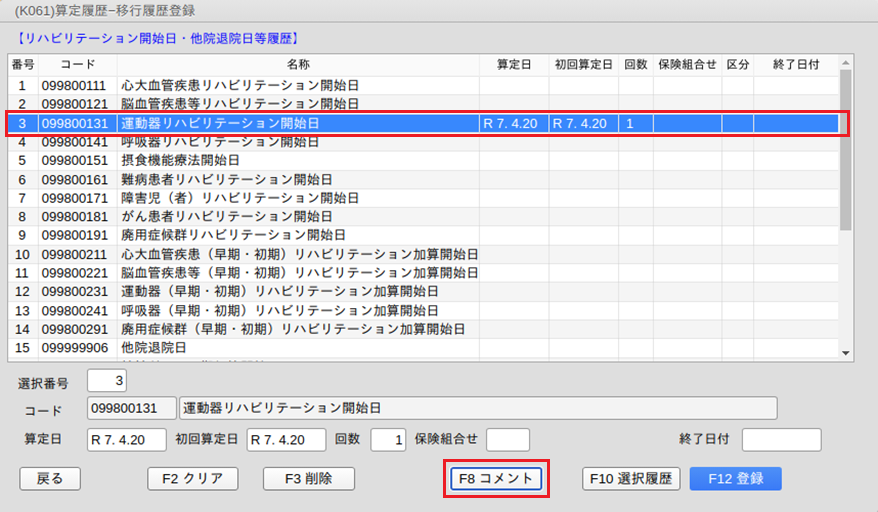Viewport: 878px width, 512px height.
Task: Focus the 算定日 input field
Action: [x=126, y=440]
